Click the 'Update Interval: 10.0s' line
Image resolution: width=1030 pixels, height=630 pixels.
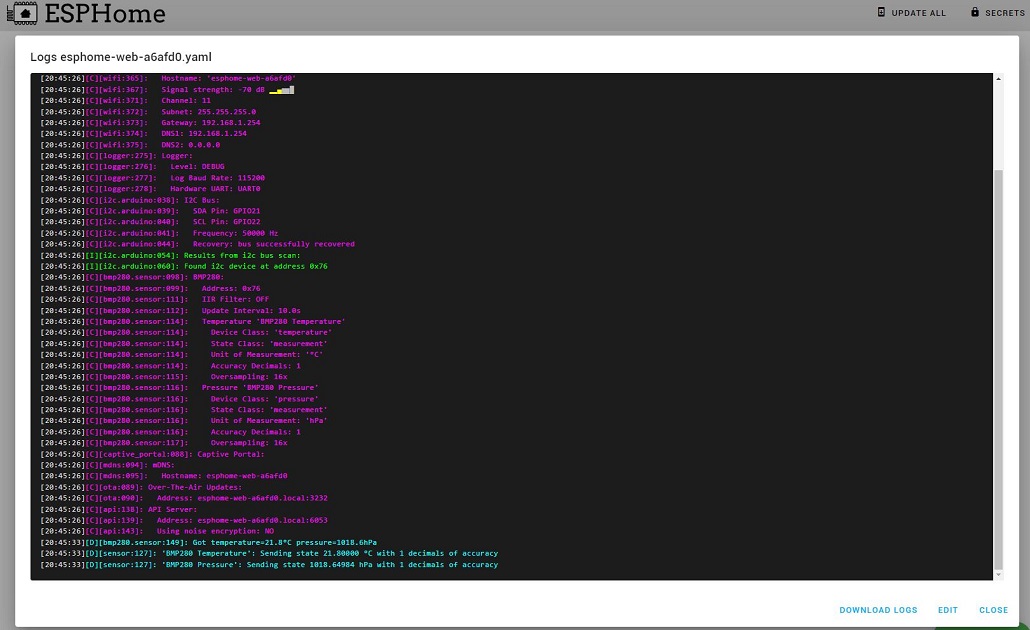[171, 311]
